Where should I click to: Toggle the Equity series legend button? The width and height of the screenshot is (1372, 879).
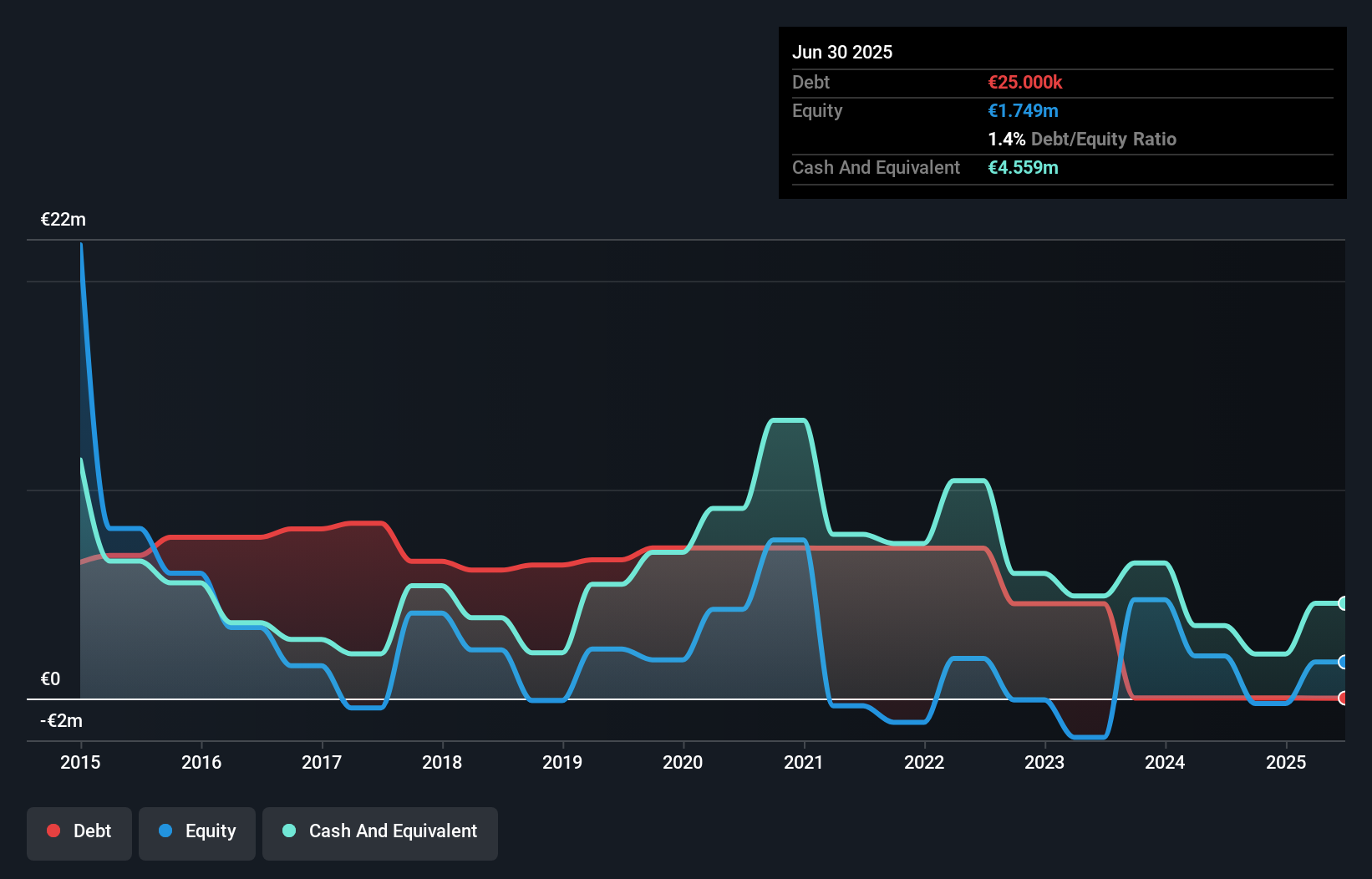tap(197, 832)
